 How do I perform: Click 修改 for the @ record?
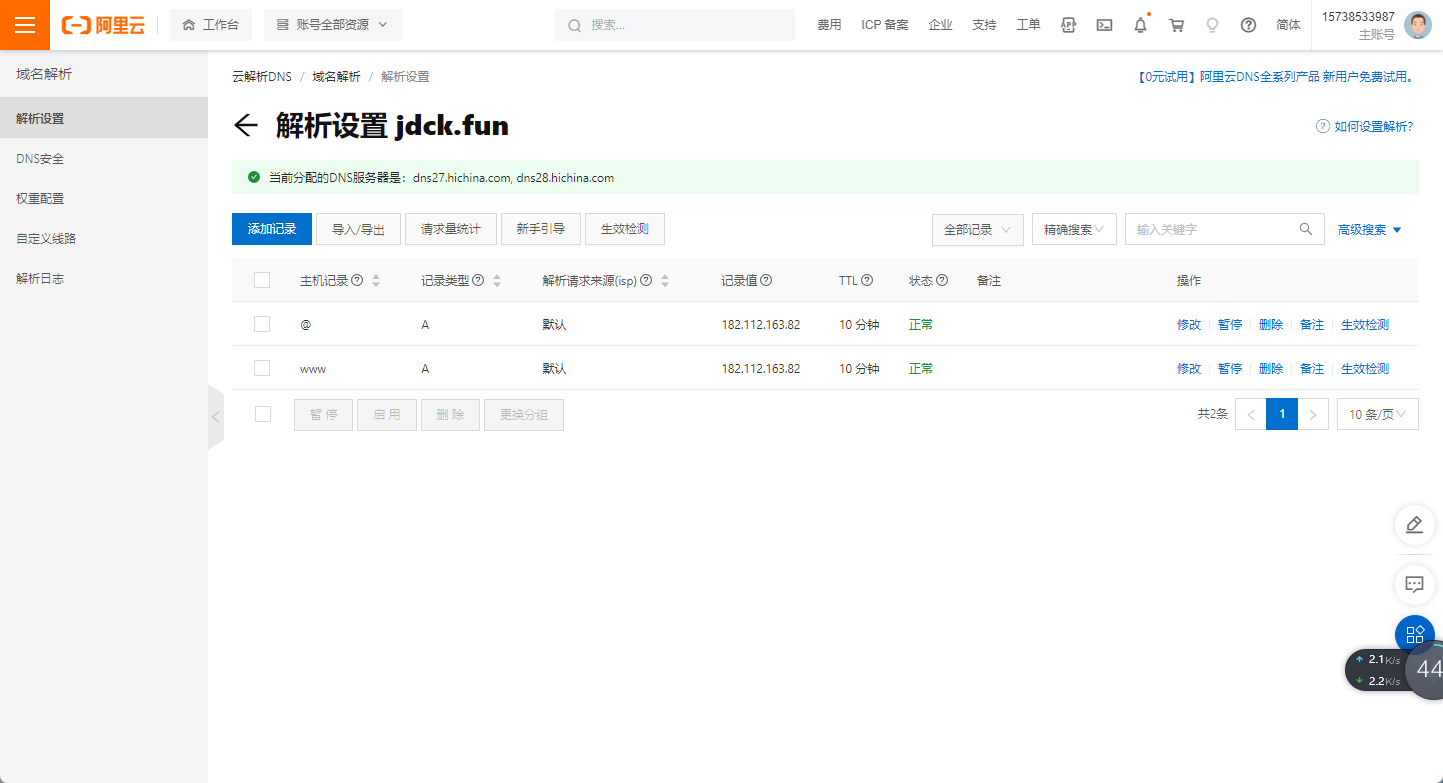coord(1189,325)
